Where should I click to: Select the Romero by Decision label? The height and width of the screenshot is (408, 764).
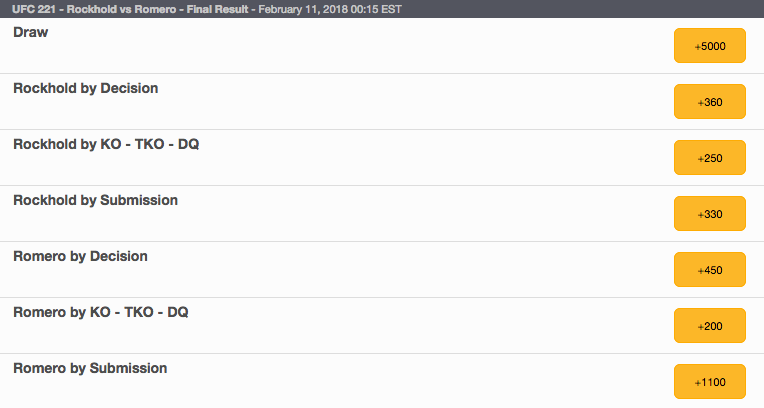(80, 256)
